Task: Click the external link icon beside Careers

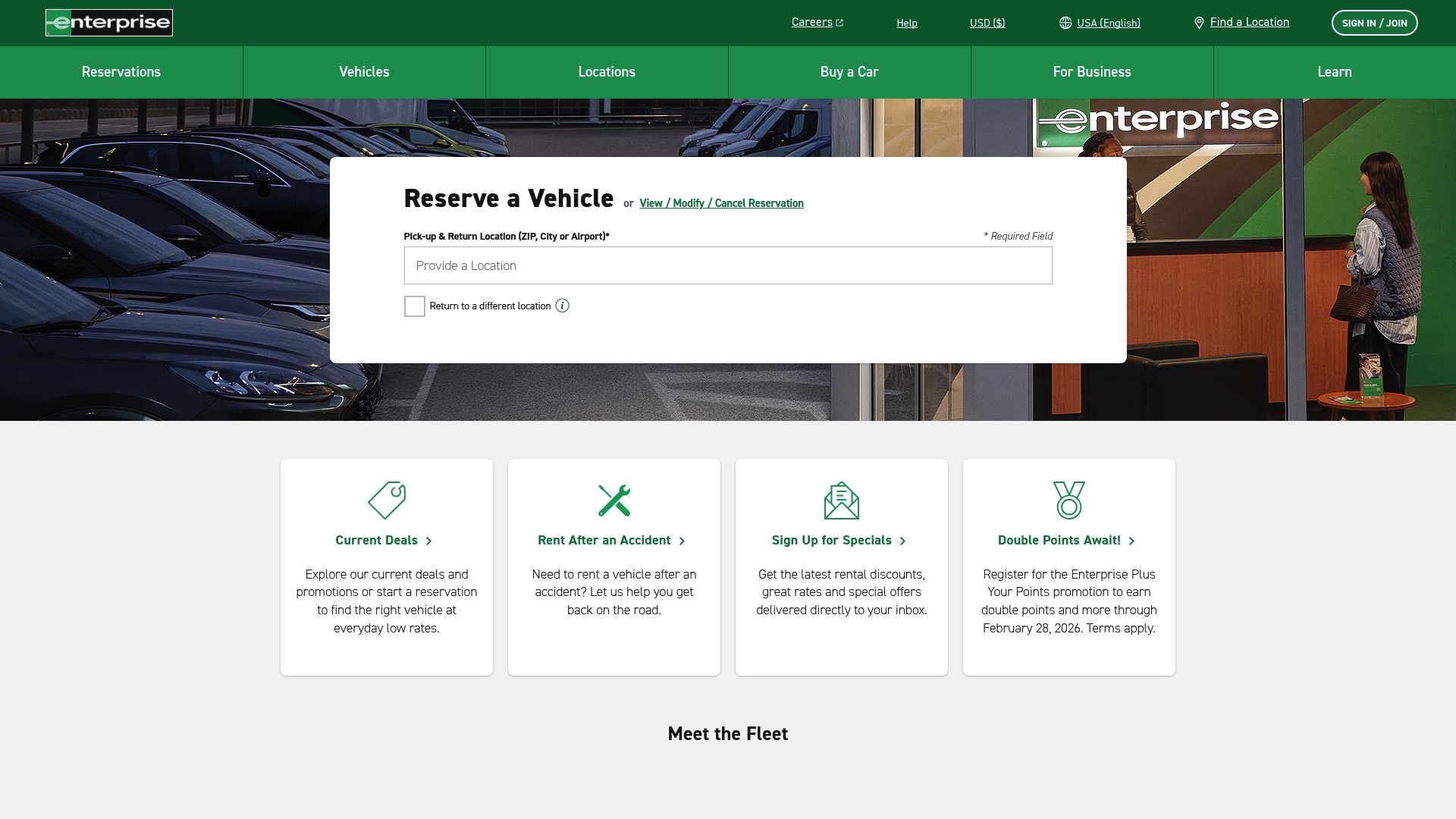Action: point(839,21)
